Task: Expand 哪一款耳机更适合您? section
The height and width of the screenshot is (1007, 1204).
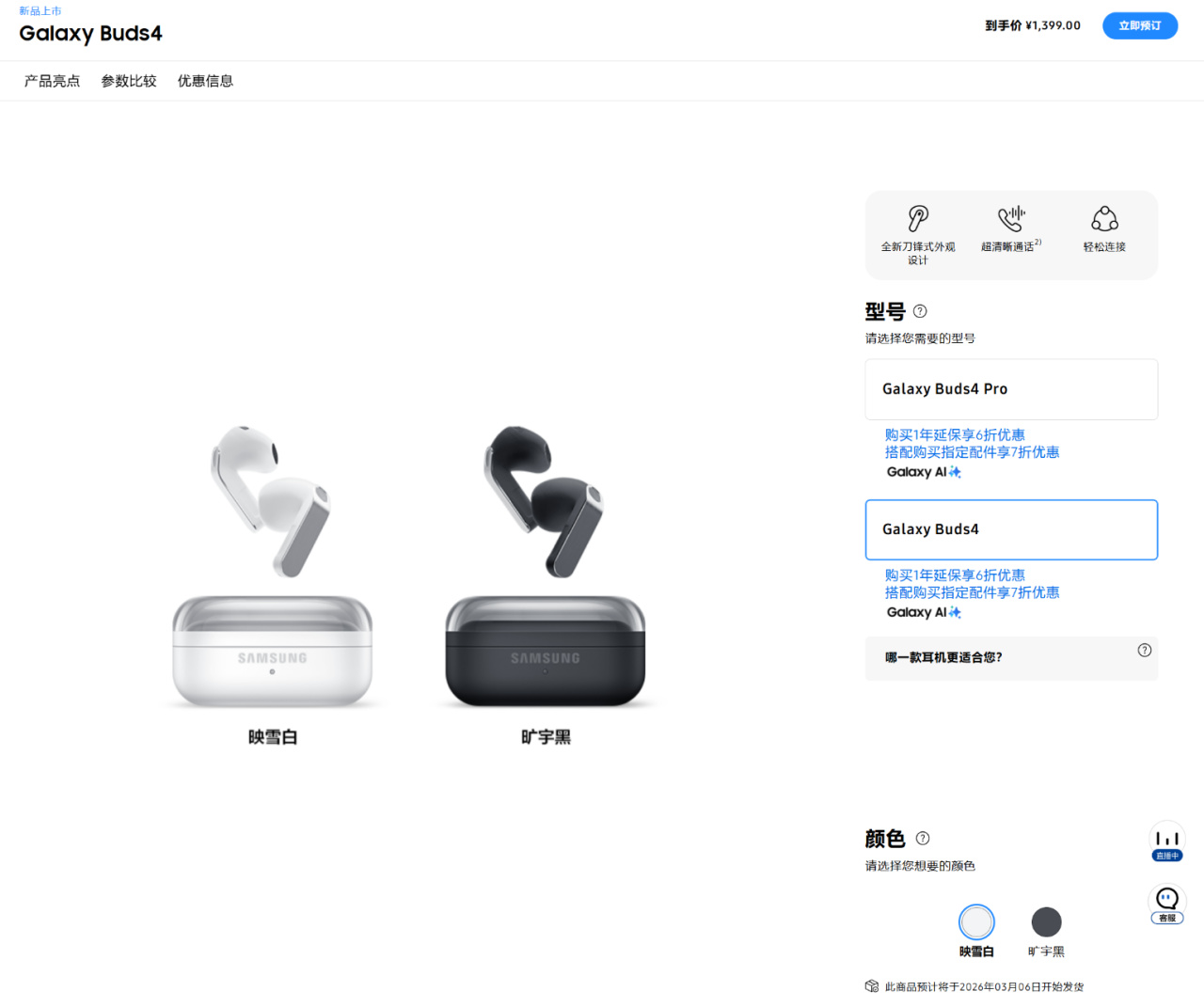Action: pos(1011,657)
